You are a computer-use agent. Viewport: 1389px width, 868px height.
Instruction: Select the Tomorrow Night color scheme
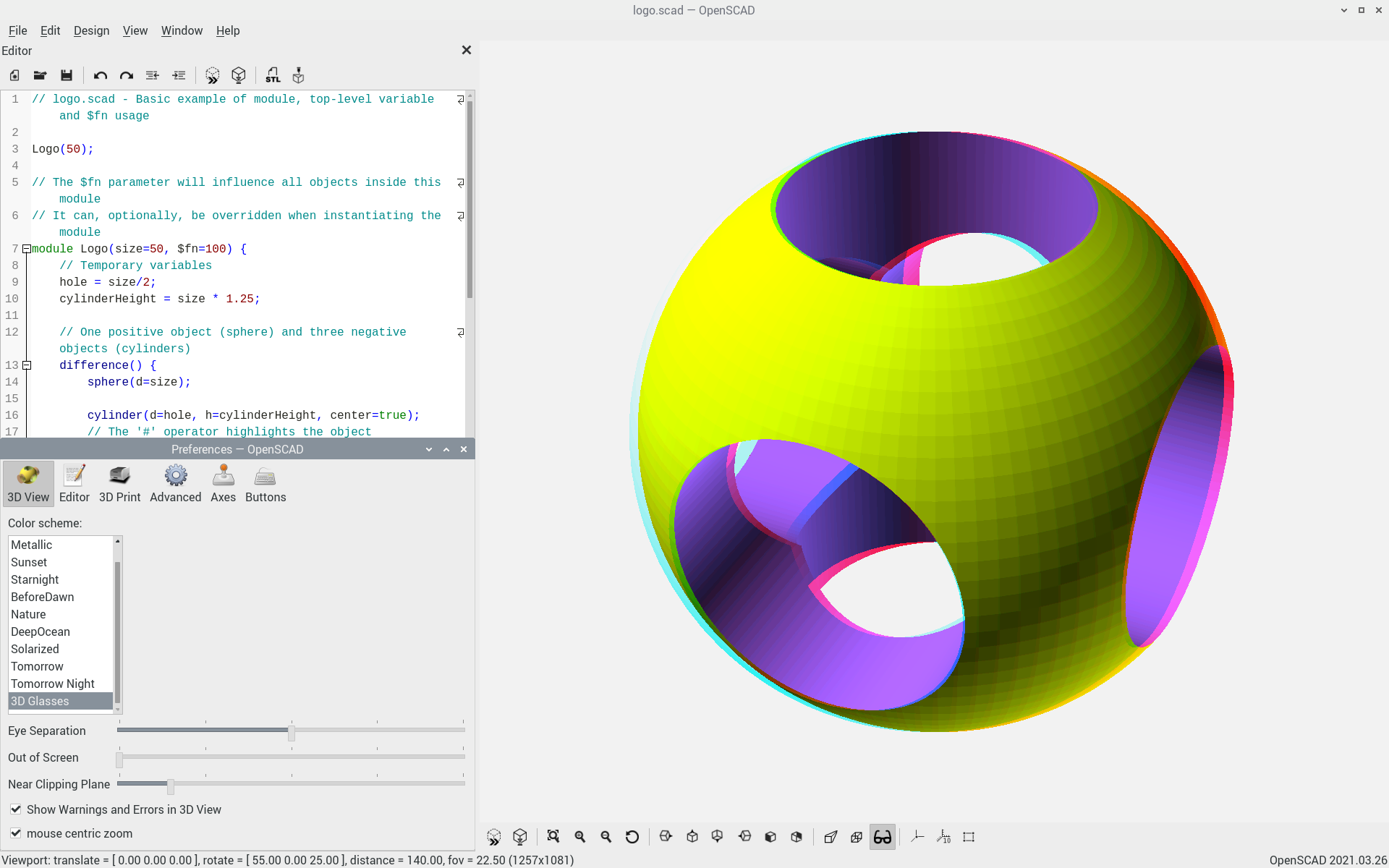tap(53, 684)
